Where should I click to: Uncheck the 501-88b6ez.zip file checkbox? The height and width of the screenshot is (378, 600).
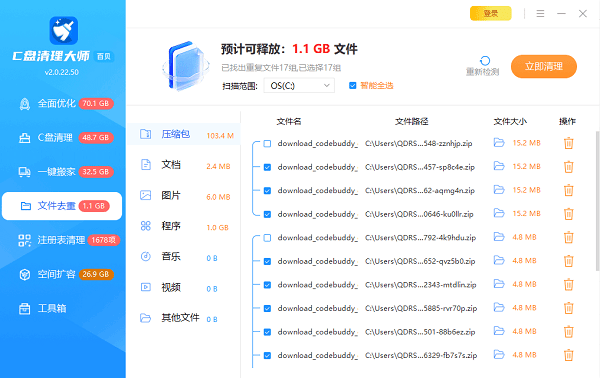coord(267,332)
